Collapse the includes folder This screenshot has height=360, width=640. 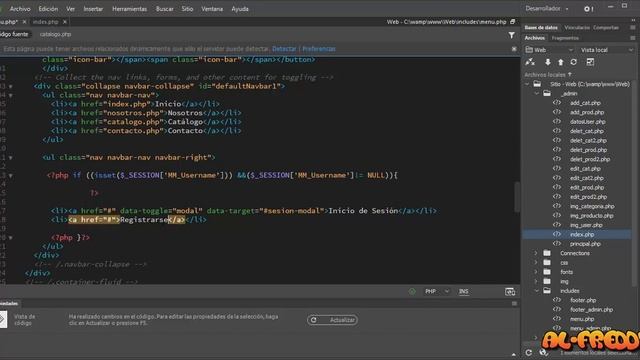(537, 291)
